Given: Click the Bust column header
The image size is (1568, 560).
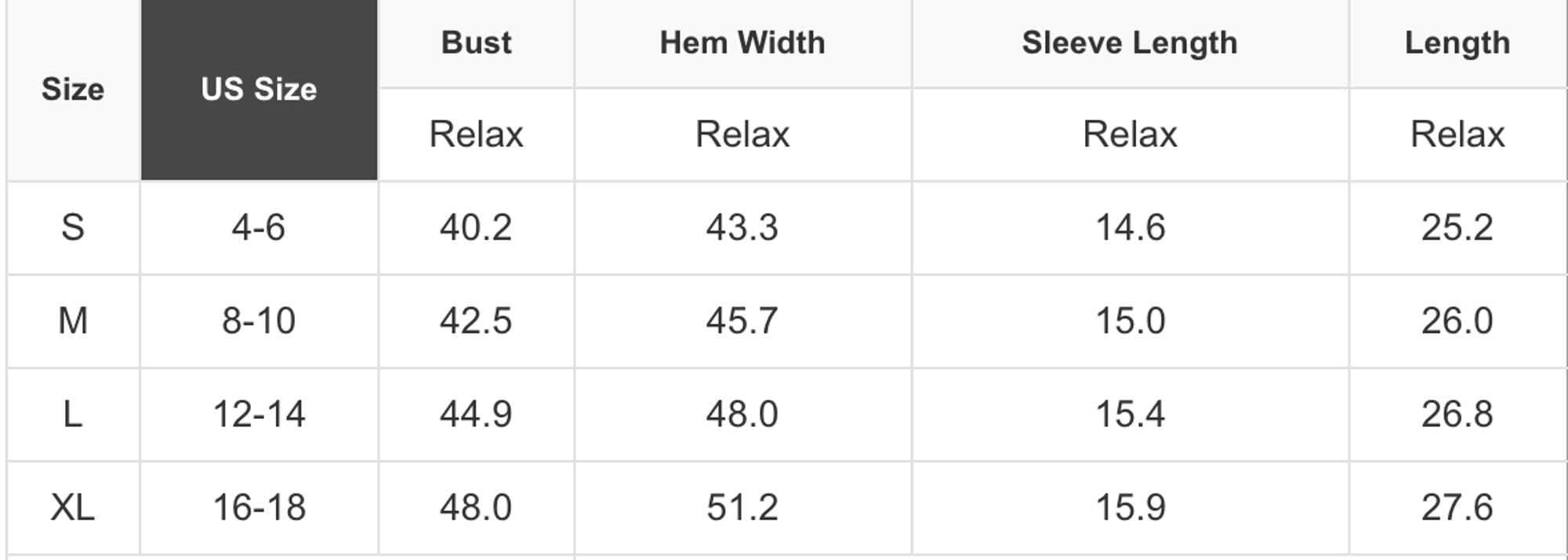Looking at the screenshot, I should [476, 42].
